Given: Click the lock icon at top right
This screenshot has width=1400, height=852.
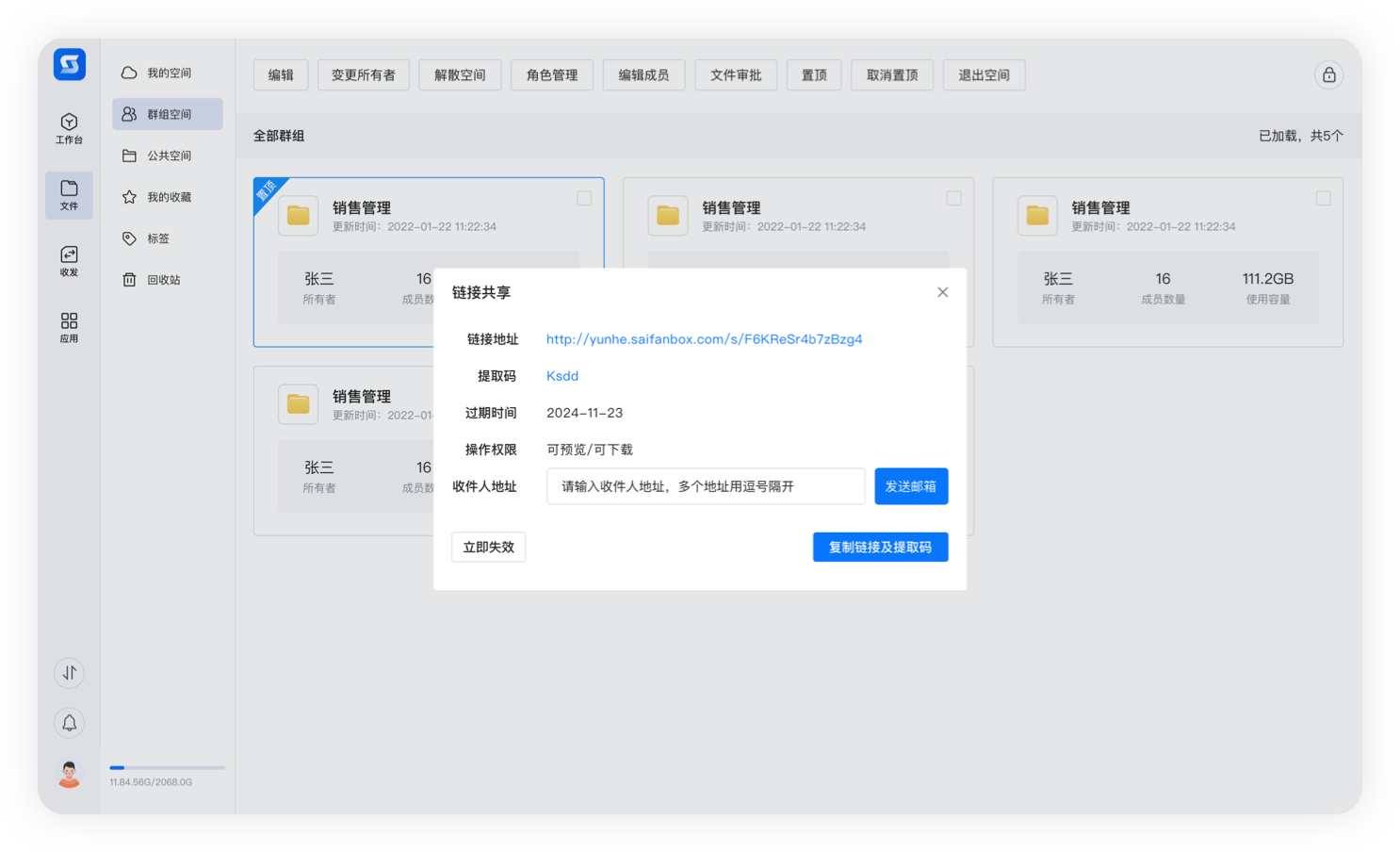Looking at the screenshot, I should click(x=1328, y=74).
